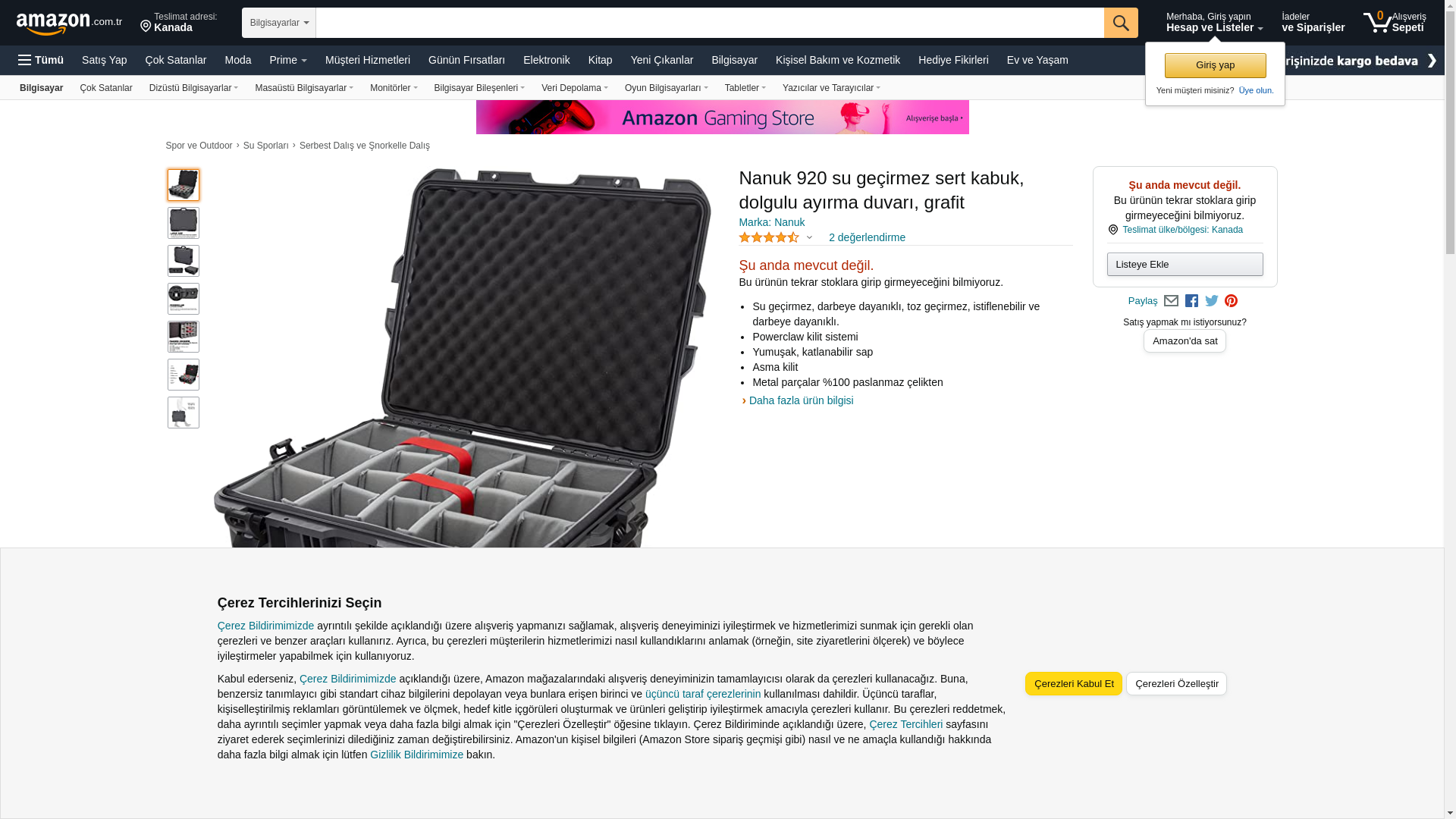Screen dimensions: 1456x819
Task: Expand the star rating breakdown arrow
Action: [x=809, y=237]
